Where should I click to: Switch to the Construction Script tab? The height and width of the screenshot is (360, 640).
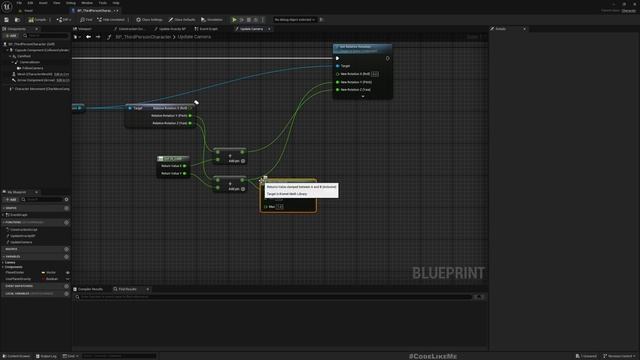click(129, 29)
